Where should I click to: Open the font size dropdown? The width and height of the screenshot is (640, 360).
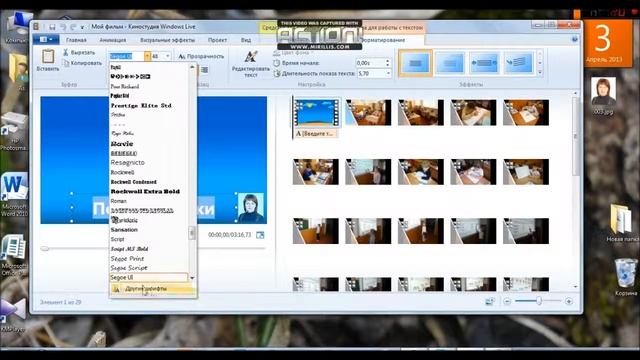coord(168,56)
